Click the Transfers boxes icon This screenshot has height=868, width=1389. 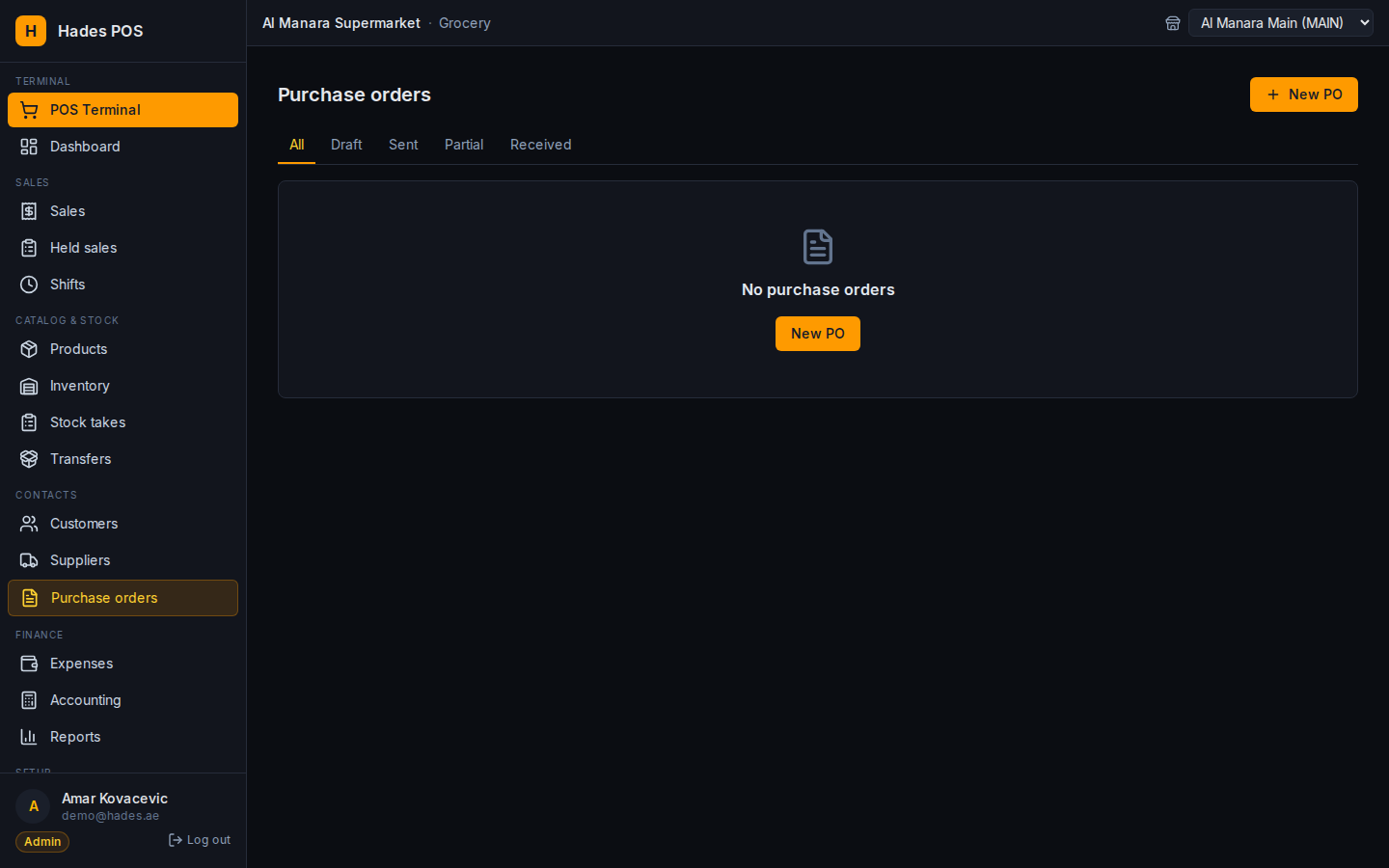29,459
